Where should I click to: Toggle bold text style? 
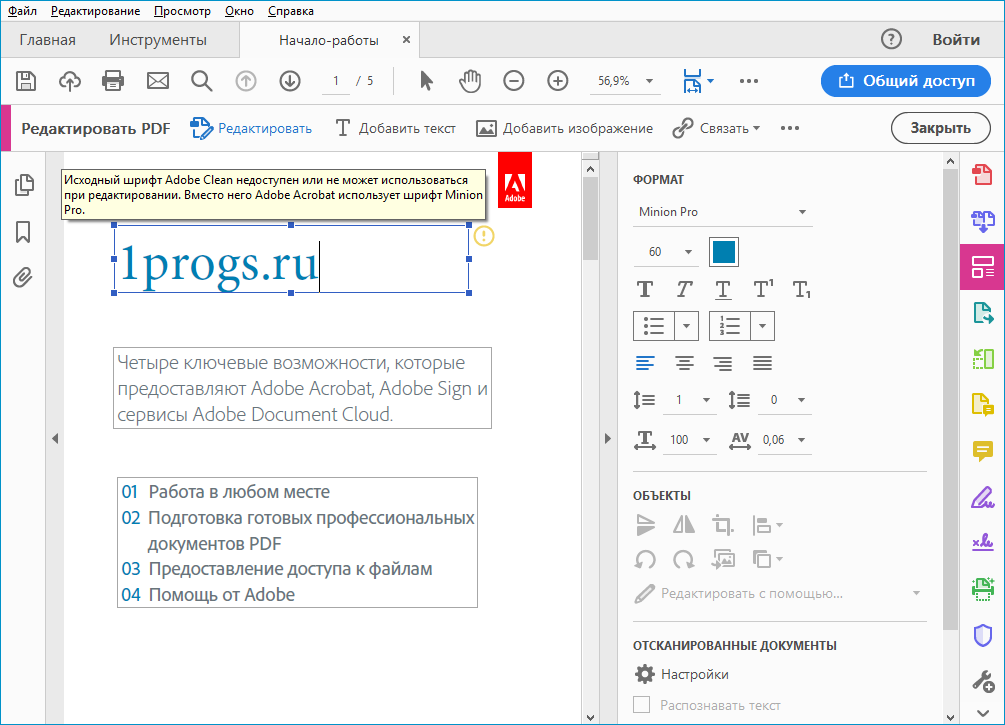coord(645,290)
